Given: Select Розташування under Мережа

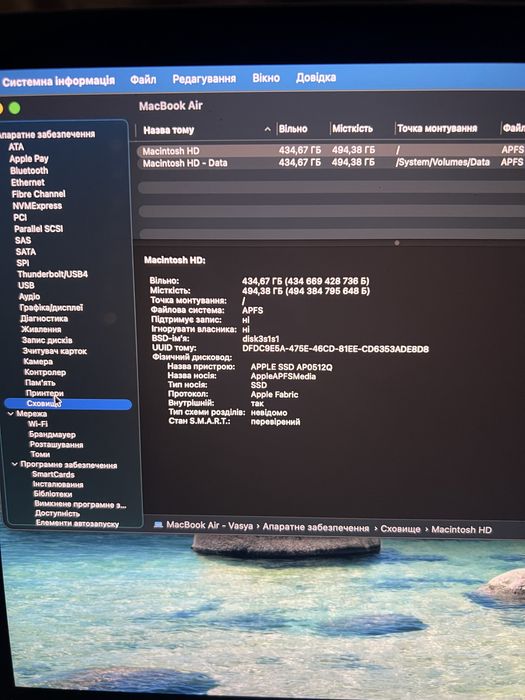Looking at the screenshot, I should point(56,445).
